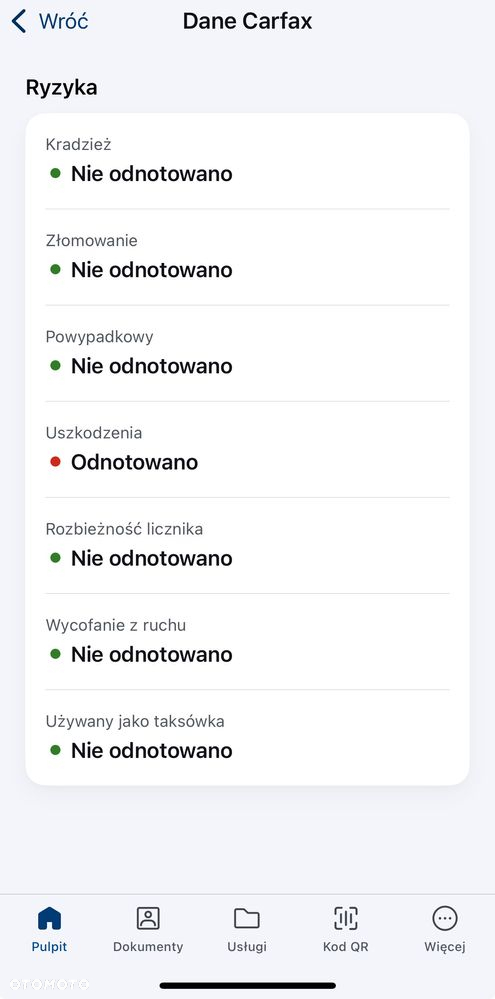The width and height of the screenshot is (495, 999).
Task: Click the green dot under Kradzież
Action: pos(55,173)
